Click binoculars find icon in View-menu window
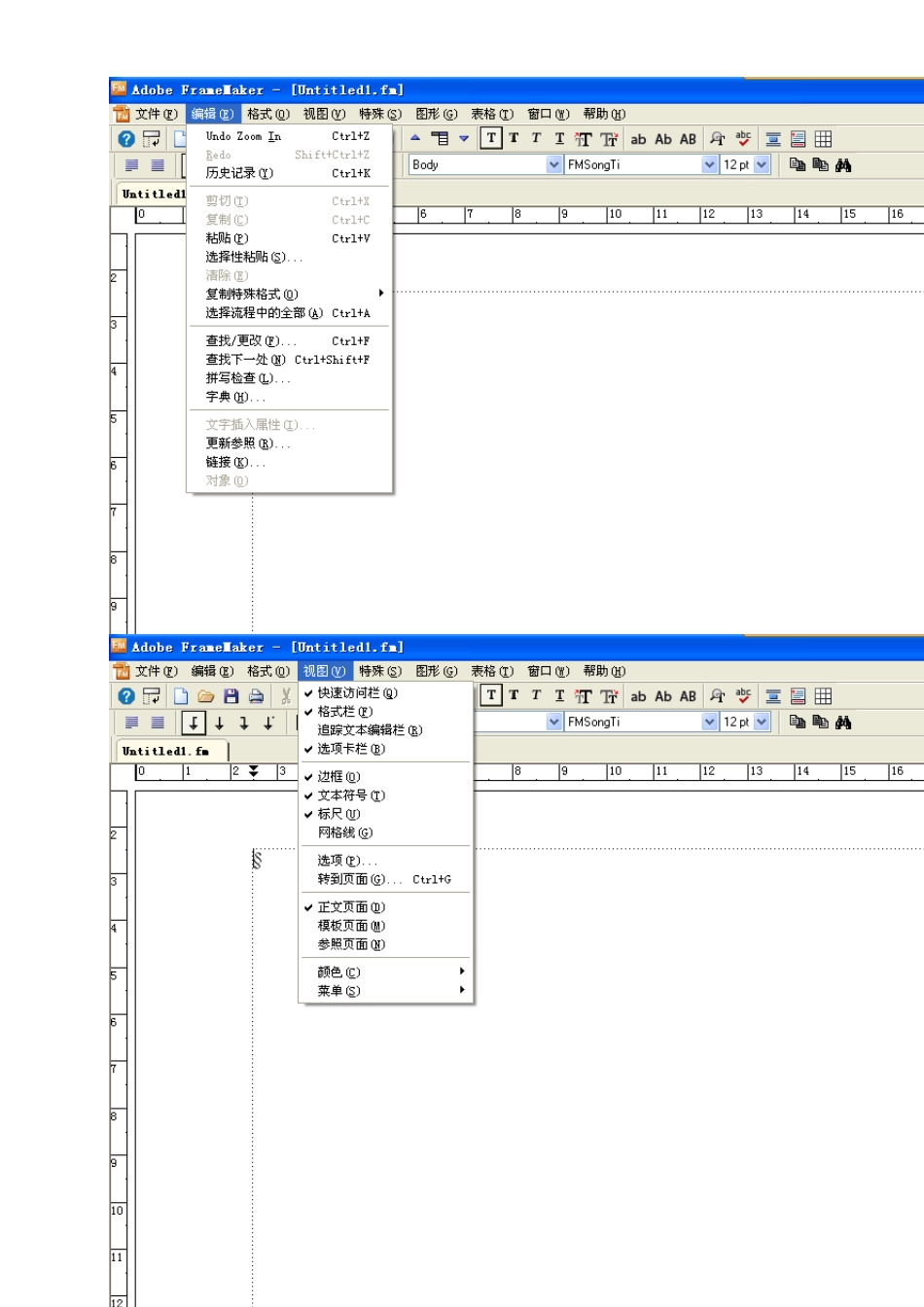This screenshot has width=924, height=1307. tap(843, 723)
